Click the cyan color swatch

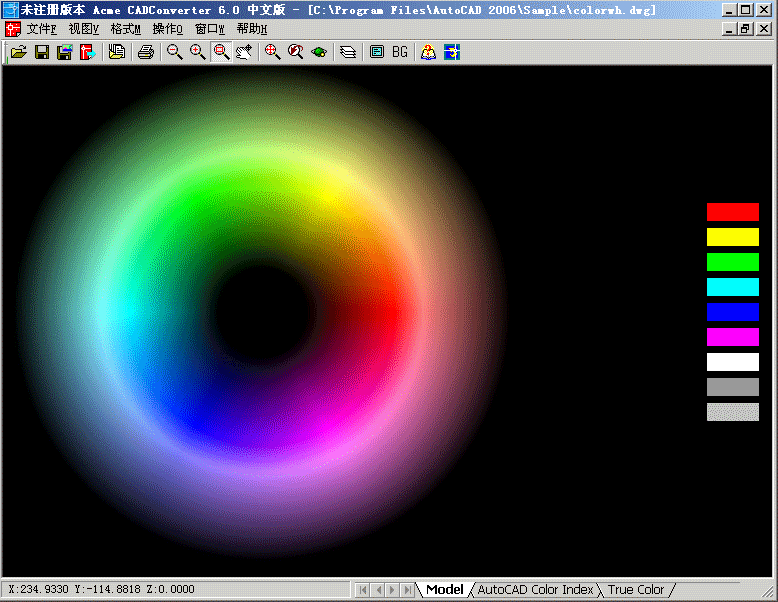733,287
